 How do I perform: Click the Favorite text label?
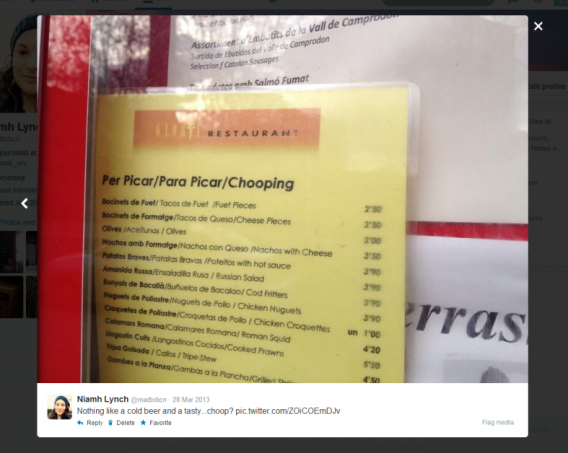[x=160, y=423]
